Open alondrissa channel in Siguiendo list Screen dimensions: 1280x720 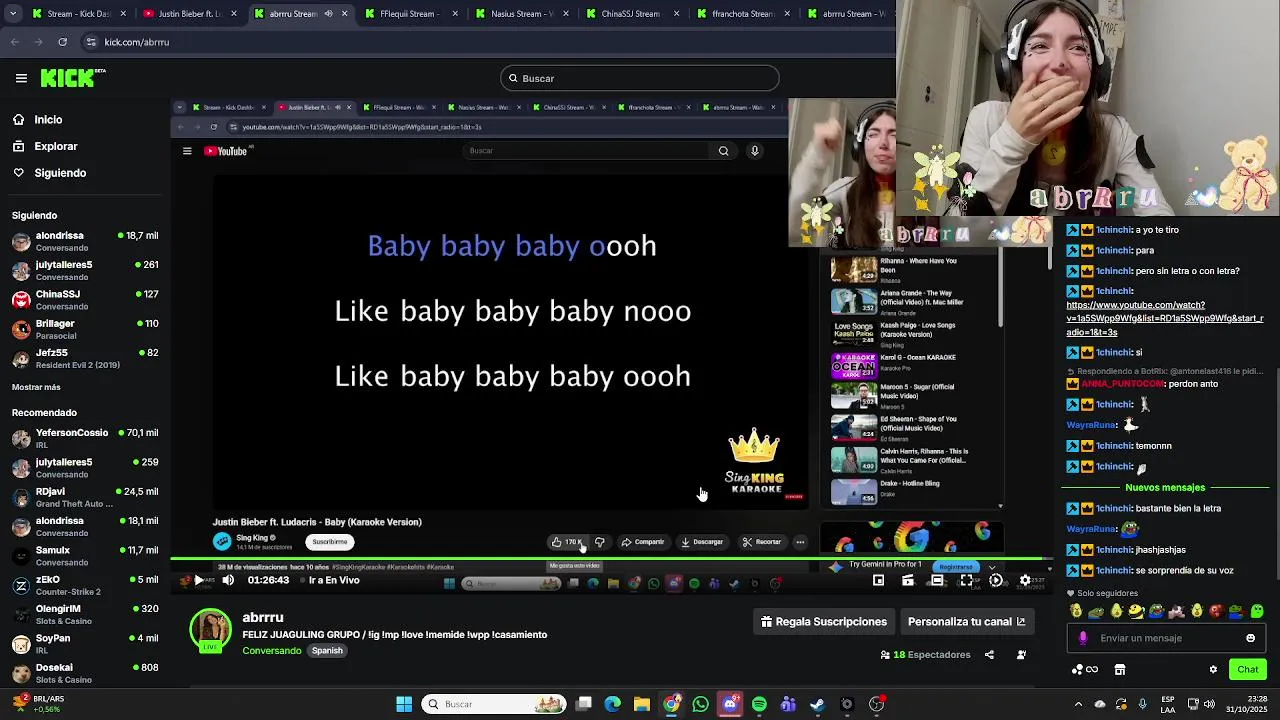(x=85, y=241)
